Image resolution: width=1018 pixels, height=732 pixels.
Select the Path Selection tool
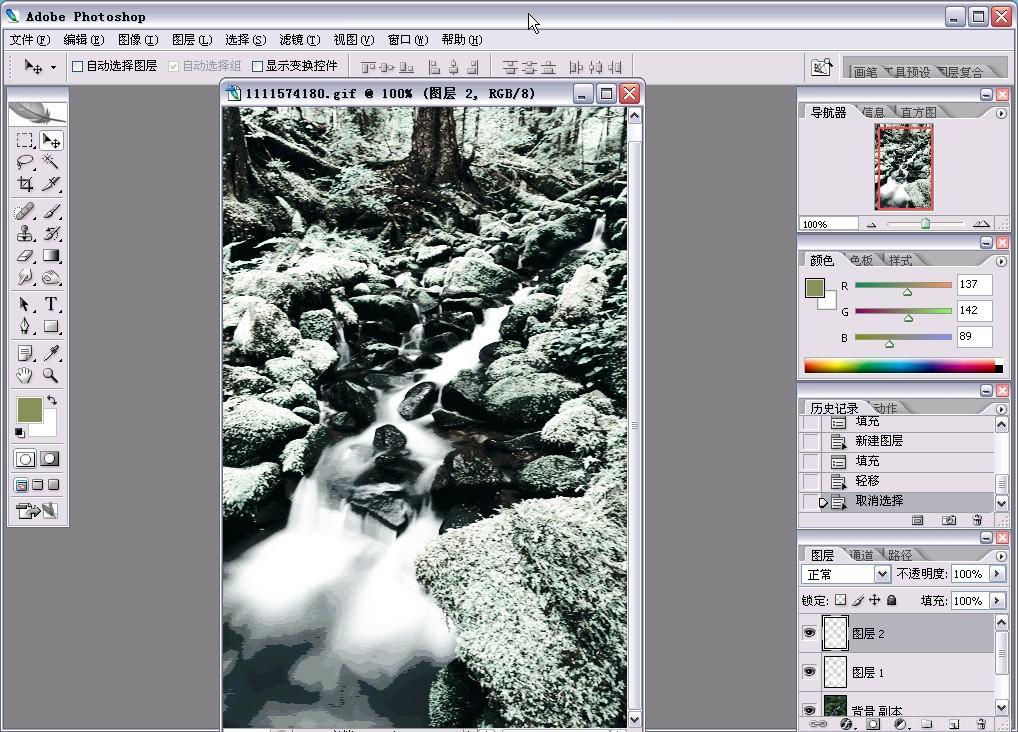tap(25, 304)
